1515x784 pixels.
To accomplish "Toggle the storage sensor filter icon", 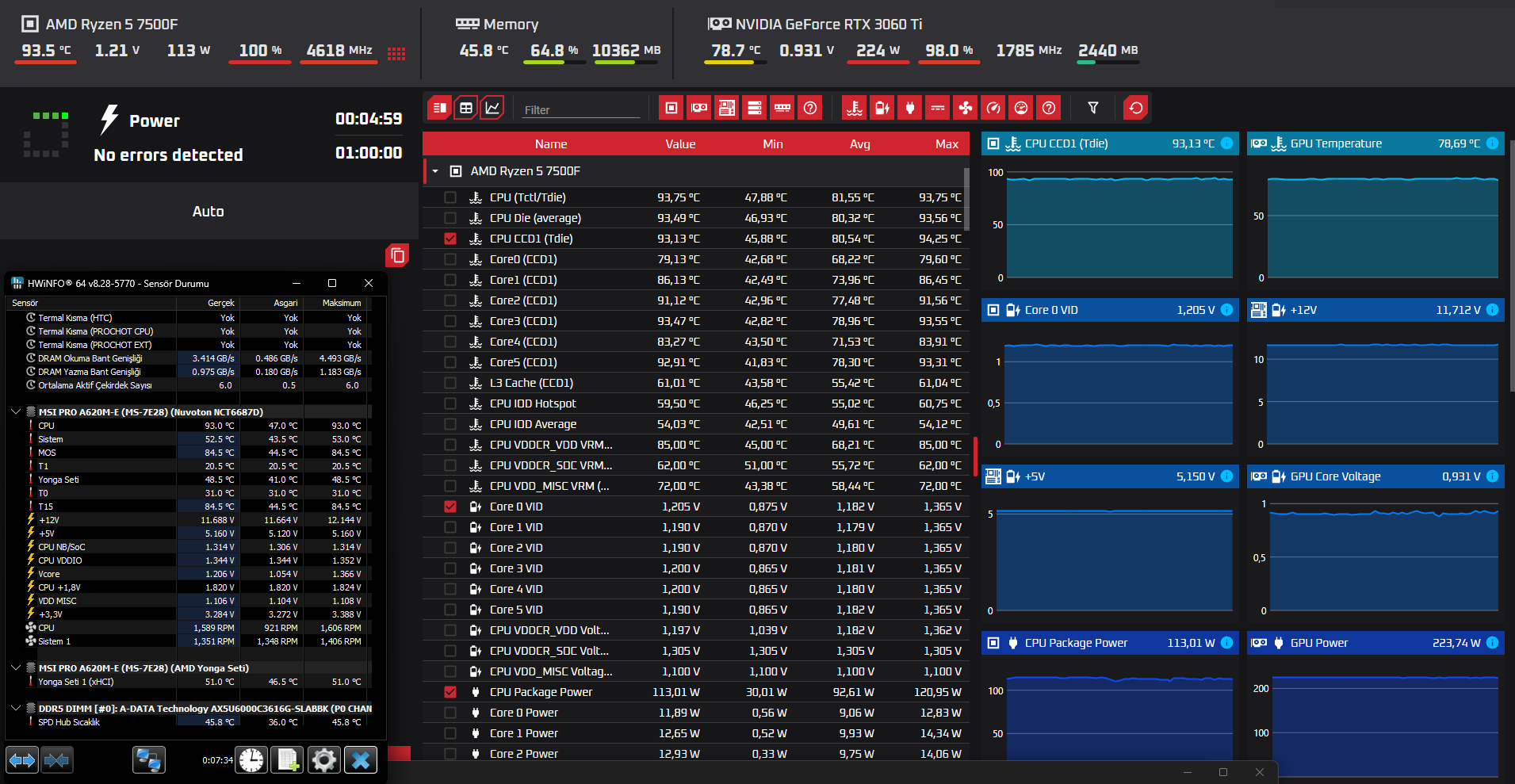I will (x=755, y=108).
